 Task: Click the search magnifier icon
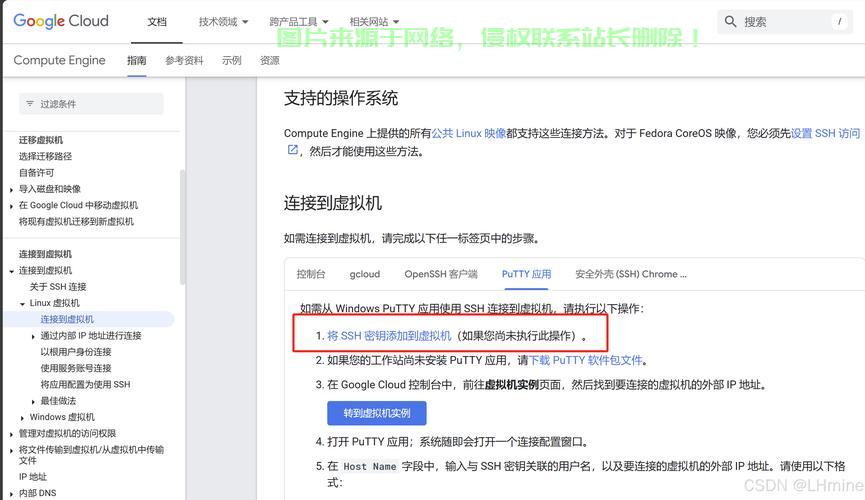click(x=730, y=22)
